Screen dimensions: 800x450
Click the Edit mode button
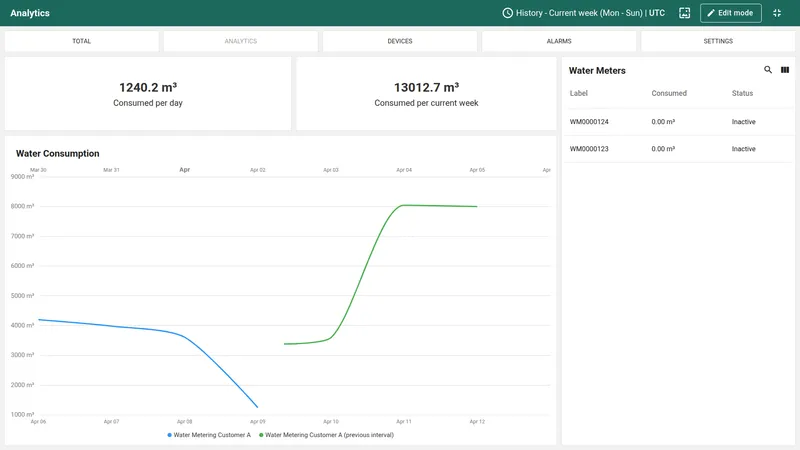pos(731,13)
